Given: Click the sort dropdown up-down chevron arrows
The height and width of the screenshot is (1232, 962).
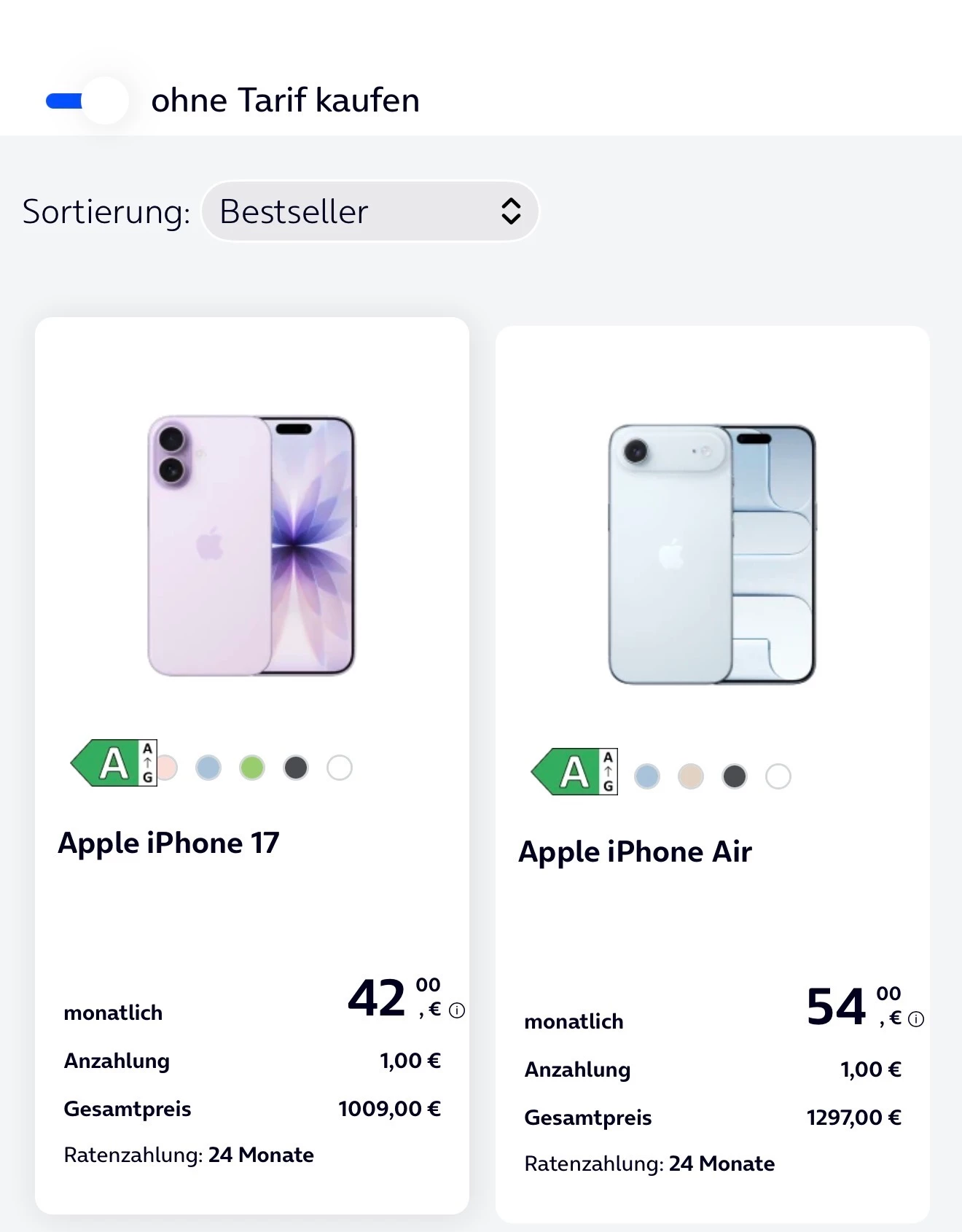Looking at the screenshot, I should coord(511,211).
